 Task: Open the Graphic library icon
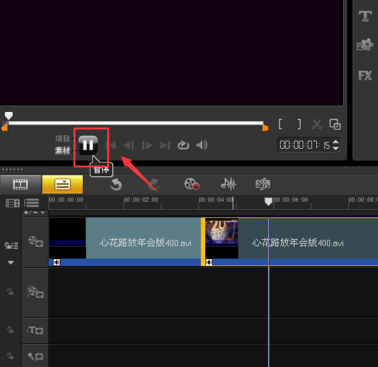(x=365, y=45)
